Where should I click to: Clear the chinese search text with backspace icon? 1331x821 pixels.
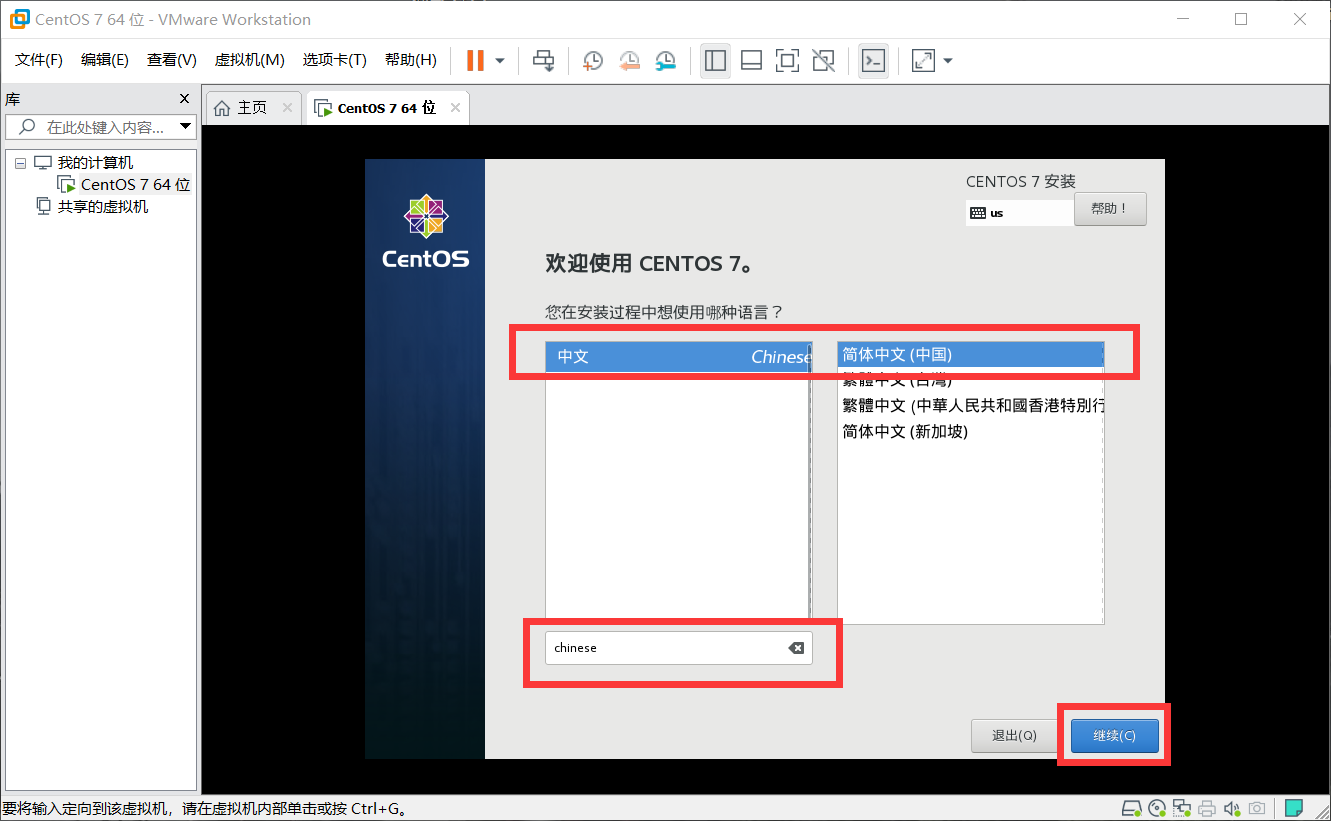coord(796,648)
